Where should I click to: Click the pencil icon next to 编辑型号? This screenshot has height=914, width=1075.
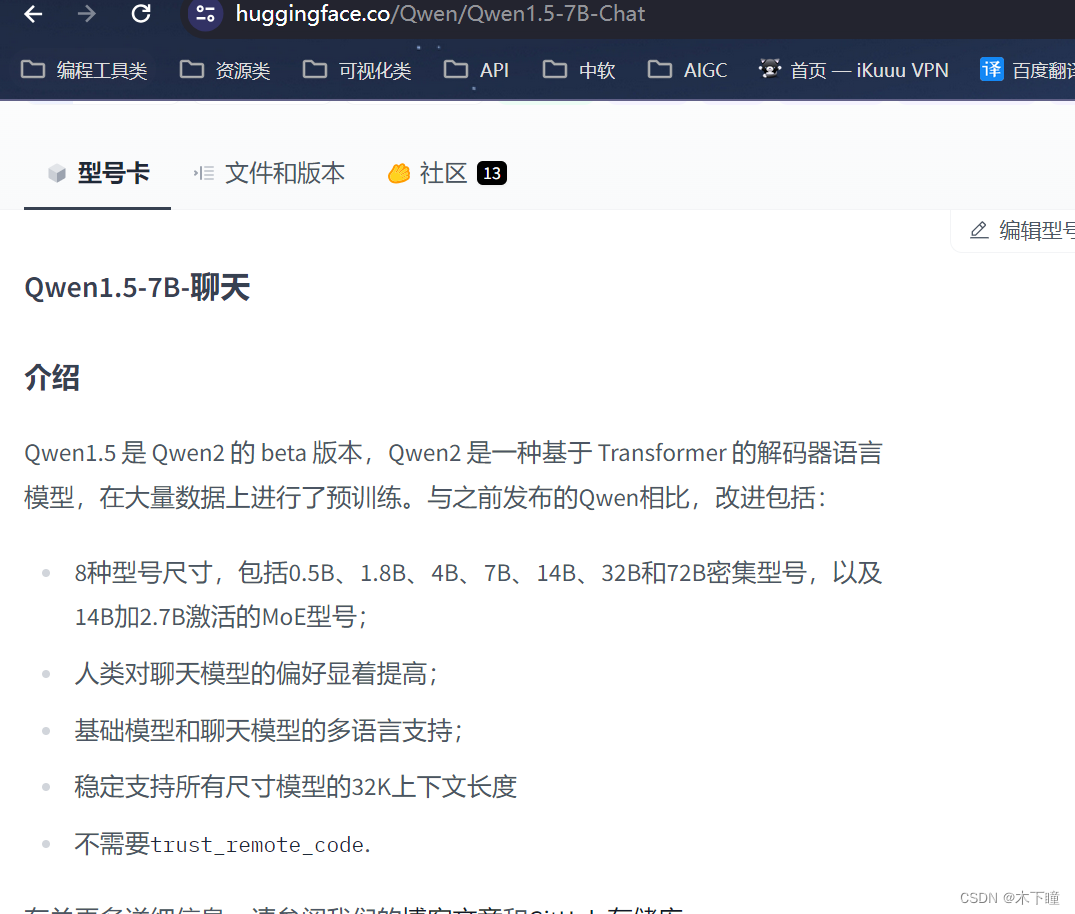pyautogui.click(x=979, y=229)
